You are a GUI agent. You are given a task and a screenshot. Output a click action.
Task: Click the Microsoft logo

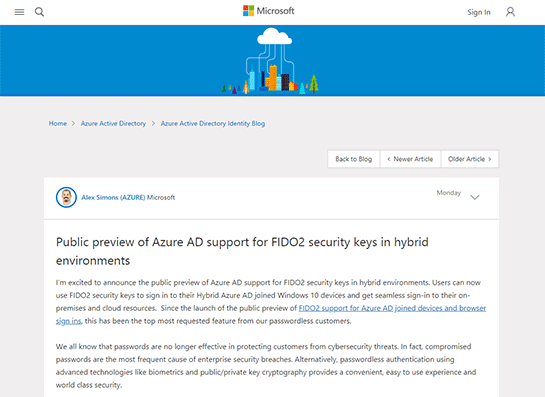point(269,11)
